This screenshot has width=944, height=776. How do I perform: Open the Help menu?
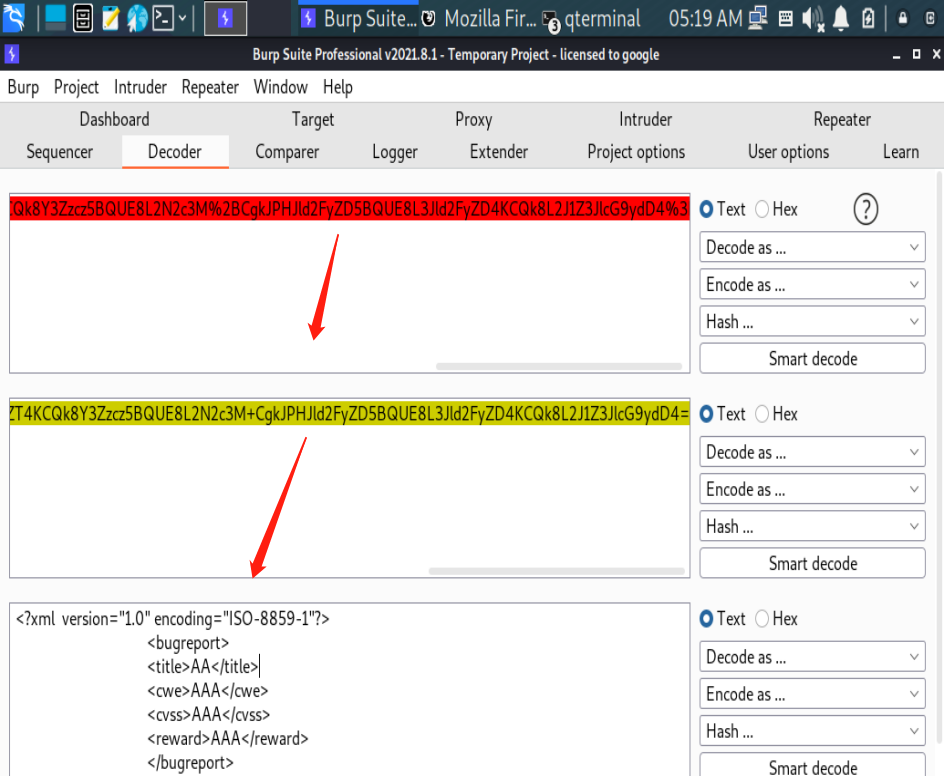[338, 87]
